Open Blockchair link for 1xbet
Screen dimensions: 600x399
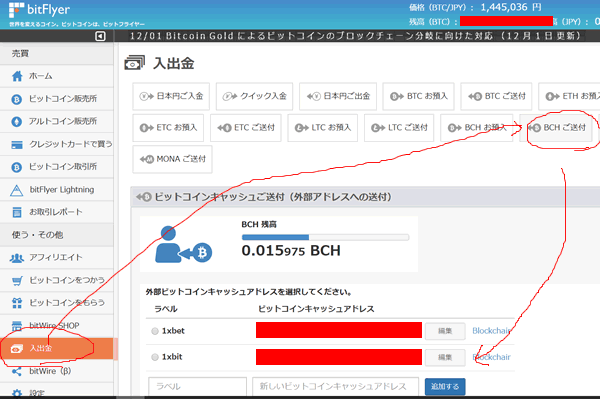coord(491,331)
